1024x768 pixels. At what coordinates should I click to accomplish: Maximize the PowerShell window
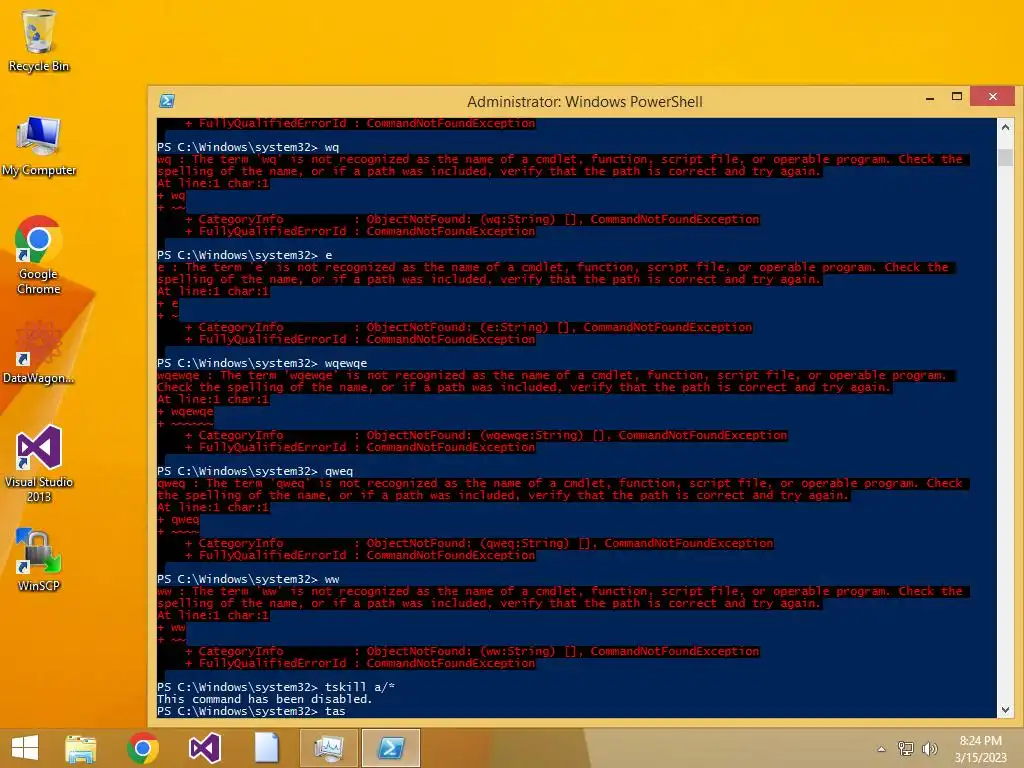[x=957, y=97]
